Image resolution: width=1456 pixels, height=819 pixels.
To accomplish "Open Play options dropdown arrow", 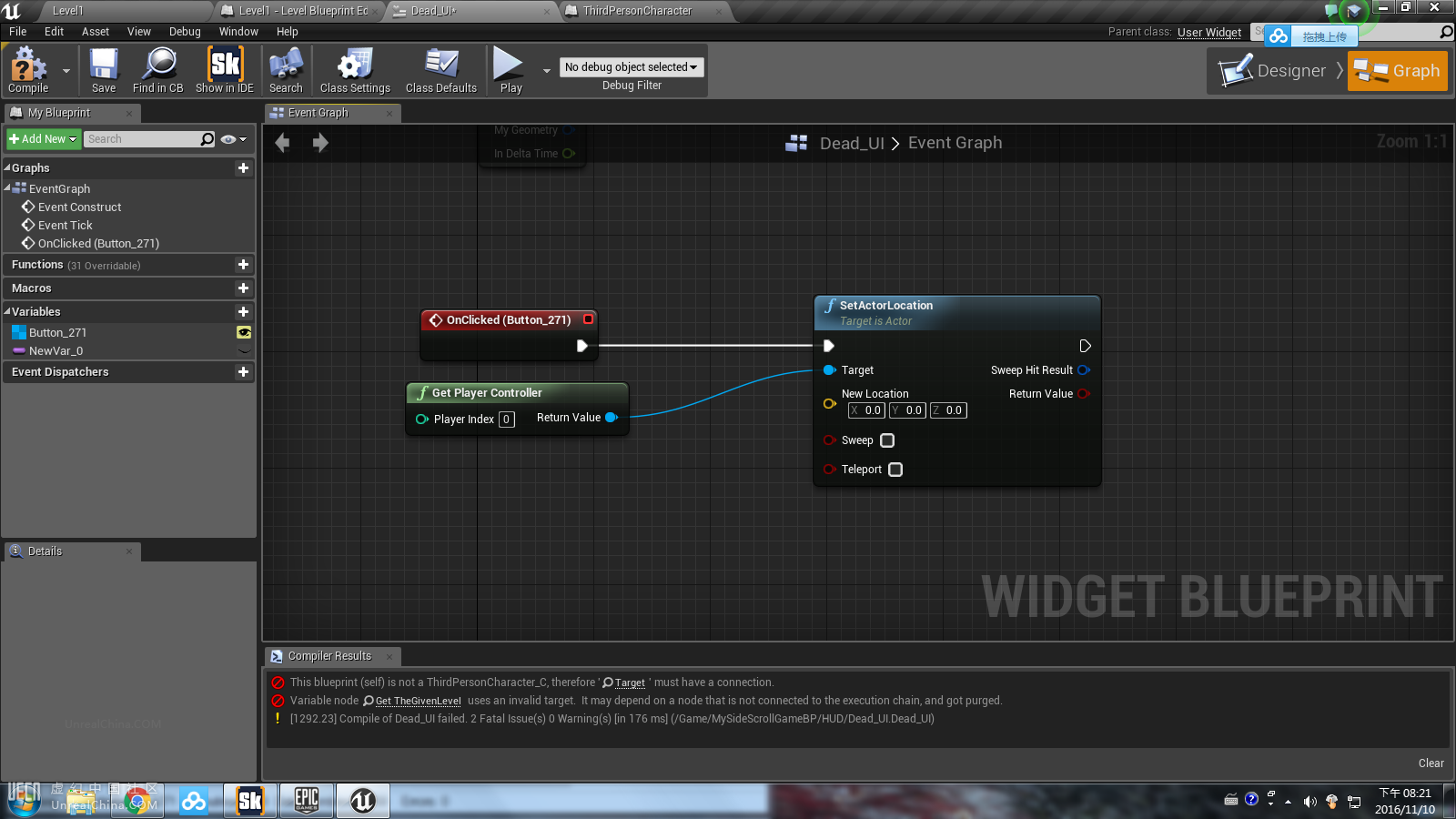I will (546, 70).
